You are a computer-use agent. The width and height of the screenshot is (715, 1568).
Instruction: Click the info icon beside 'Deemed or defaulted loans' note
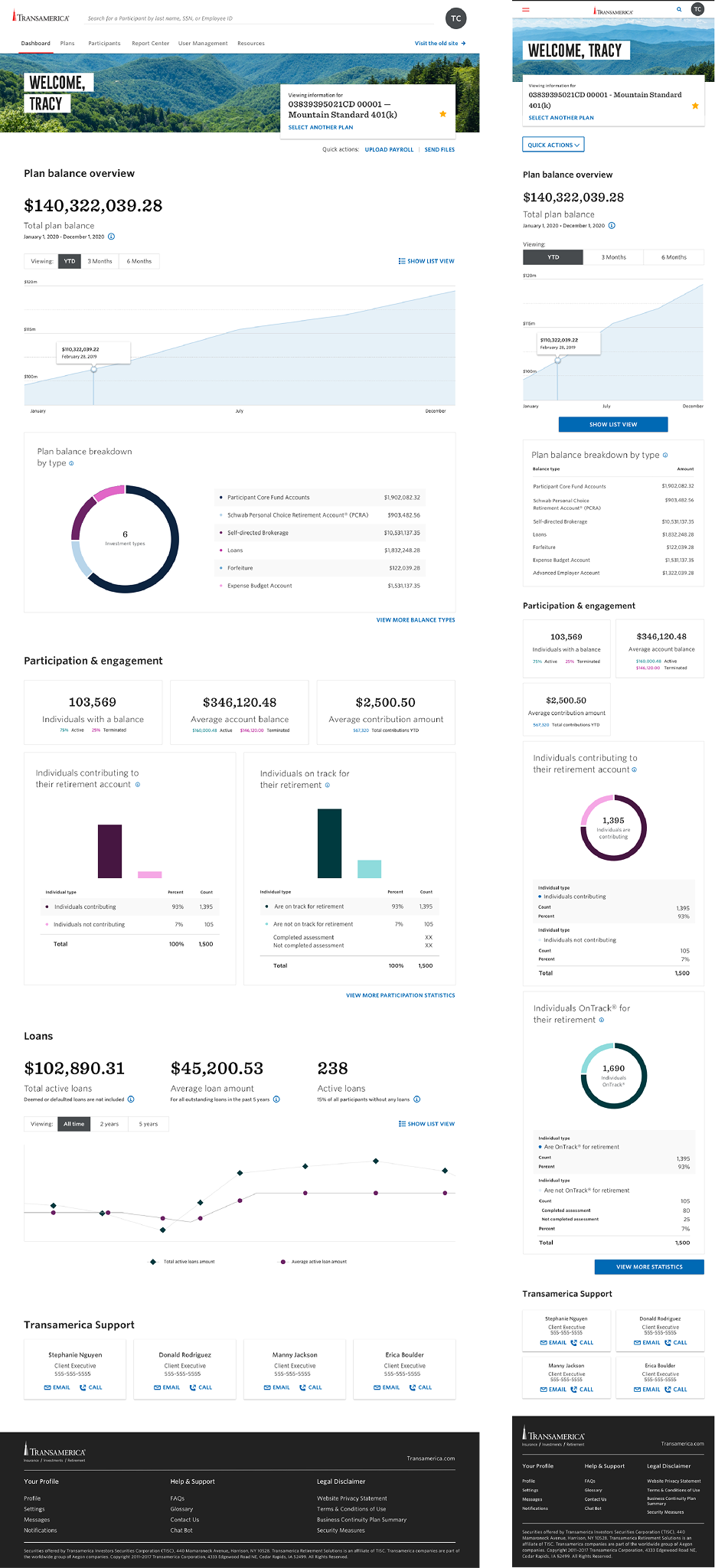131,1099
